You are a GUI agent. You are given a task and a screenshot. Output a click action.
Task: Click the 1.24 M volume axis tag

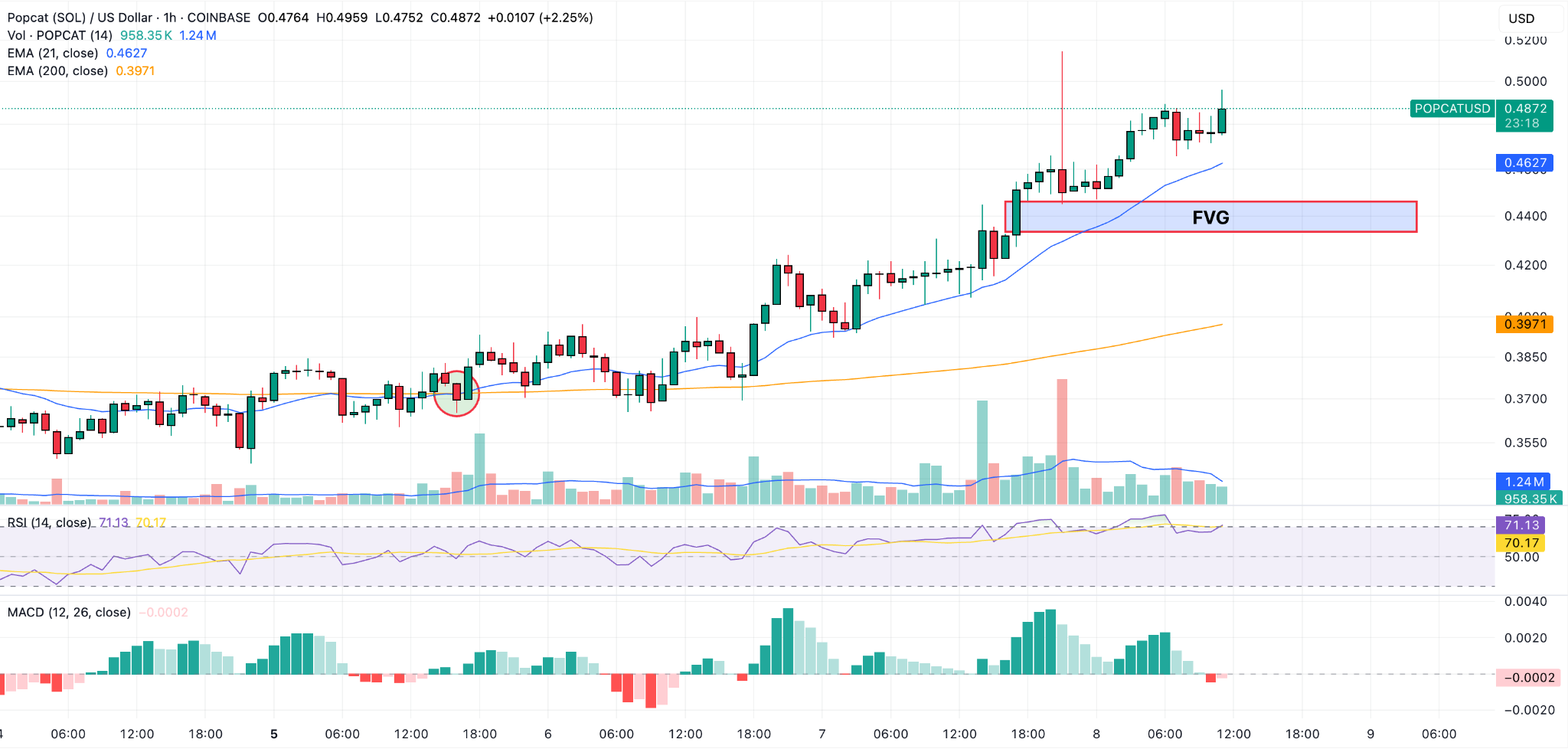coord(1524,482)
